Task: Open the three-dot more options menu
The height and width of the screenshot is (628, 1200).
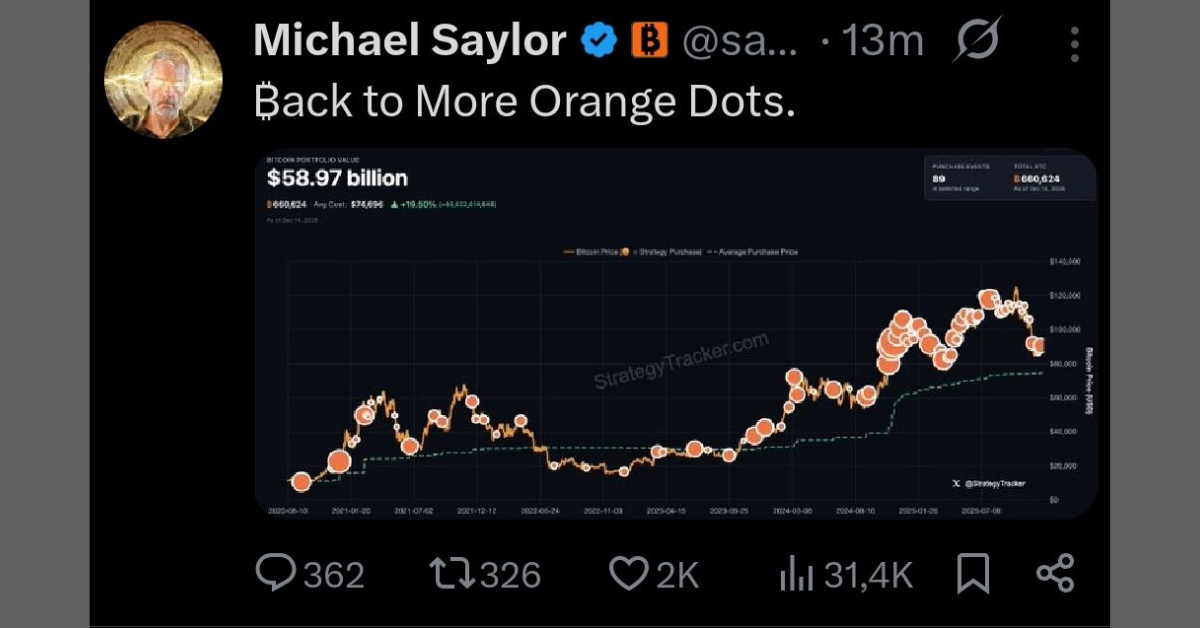Action: point(1075,40)
